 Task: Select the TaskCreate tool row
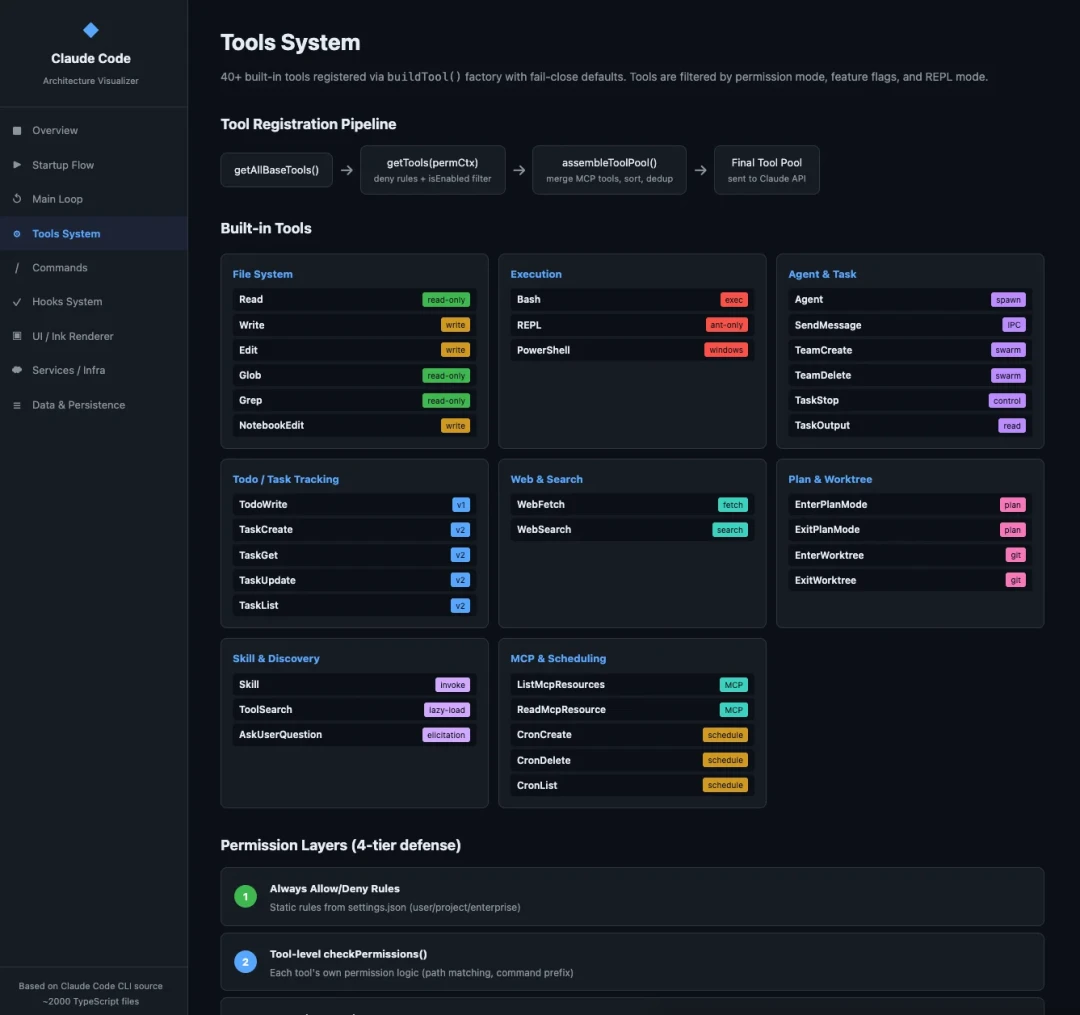[354, 530]
